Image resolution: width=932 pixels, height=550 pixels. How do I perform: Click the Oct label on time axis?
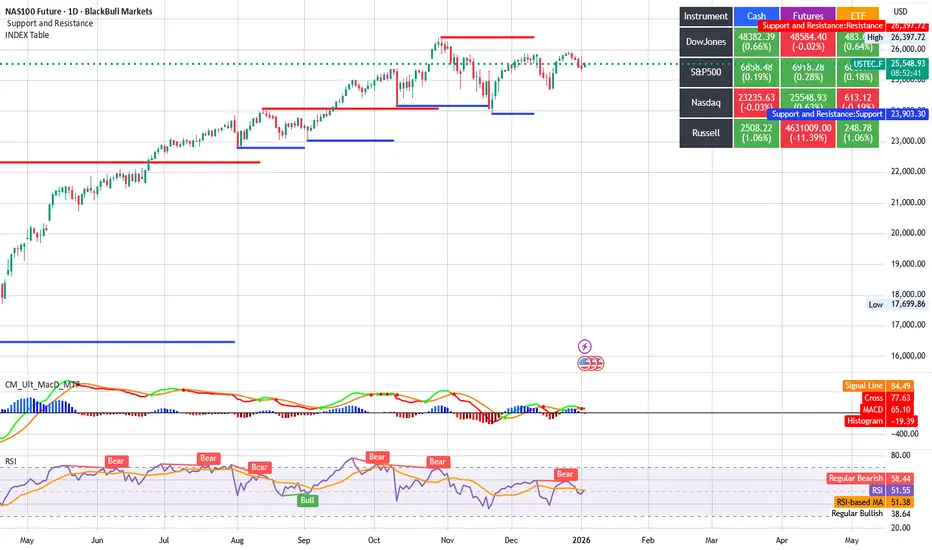(374, 540)
